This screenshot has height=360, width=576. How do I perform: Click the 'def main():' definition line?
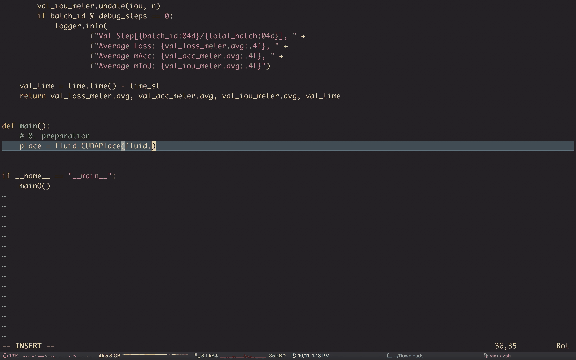click(x=26, y=126)
